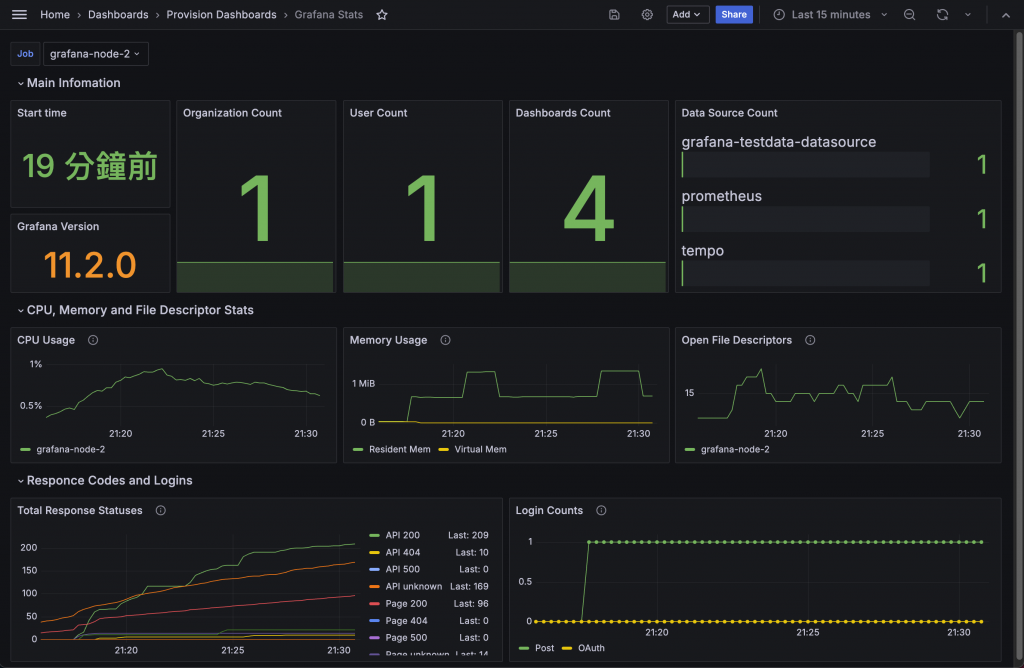Toggle the Post series in Login Counts

click(x=544, y=648)
